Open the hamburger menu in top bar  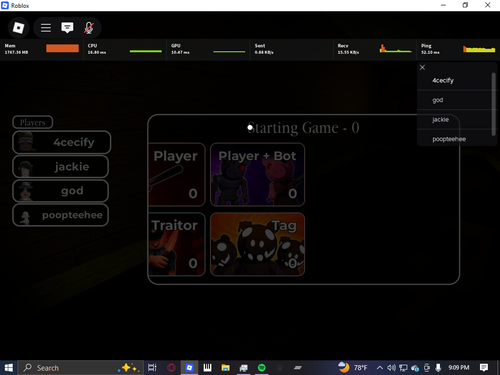pyautogui.click(x=46, y=28)
